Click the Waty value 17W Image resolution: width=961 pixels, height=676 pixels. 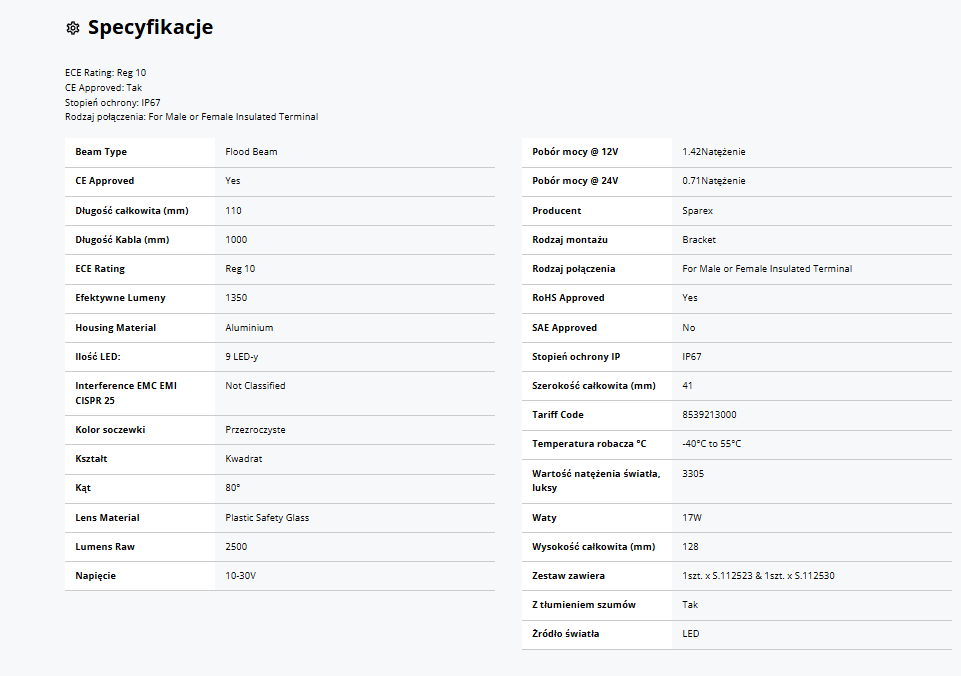click(690, 518)
